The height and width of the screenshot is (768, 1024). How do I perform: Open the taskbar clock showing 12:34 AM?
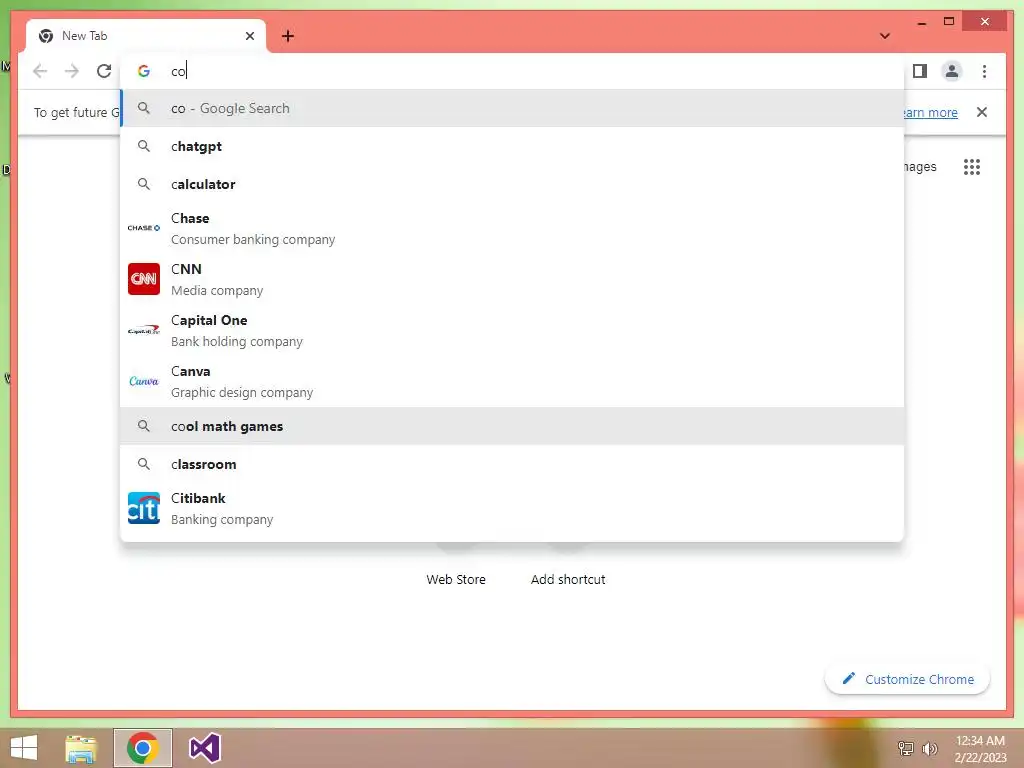pyautogui.click(x=980, y=748)
